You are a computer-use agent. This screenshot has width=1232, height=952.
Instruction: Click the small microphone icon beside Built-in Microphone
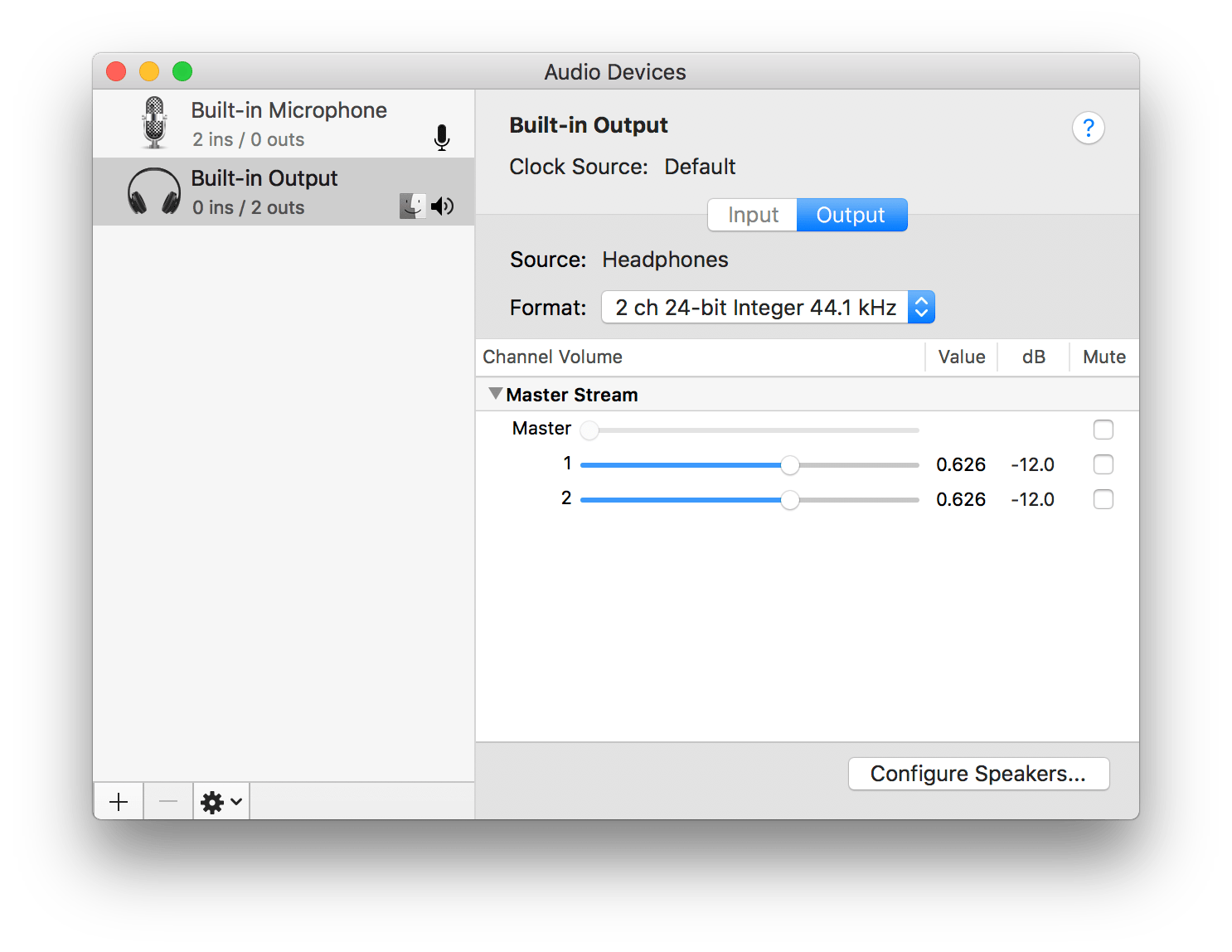[441, 138]
